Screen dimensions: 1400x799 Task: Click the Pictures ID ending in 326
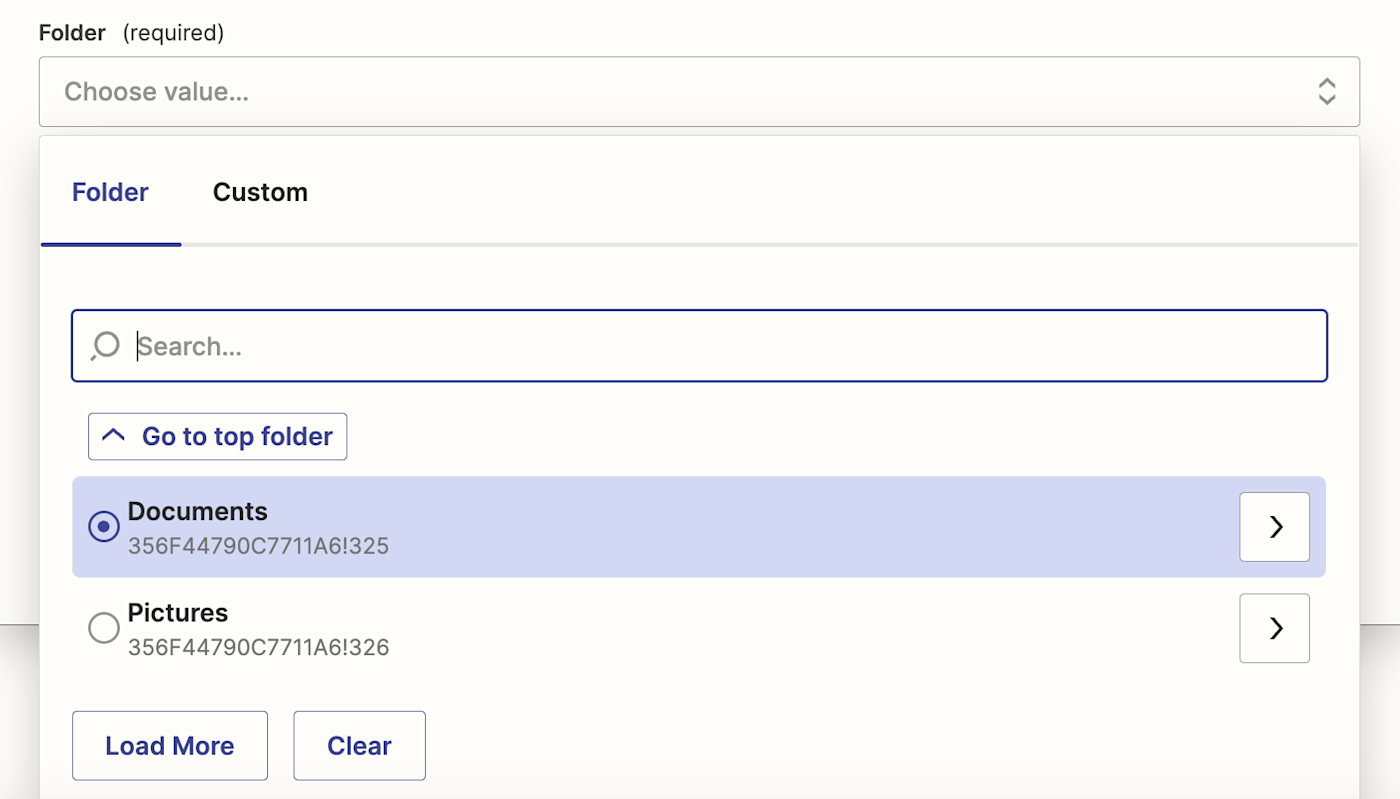coord(258,647)
